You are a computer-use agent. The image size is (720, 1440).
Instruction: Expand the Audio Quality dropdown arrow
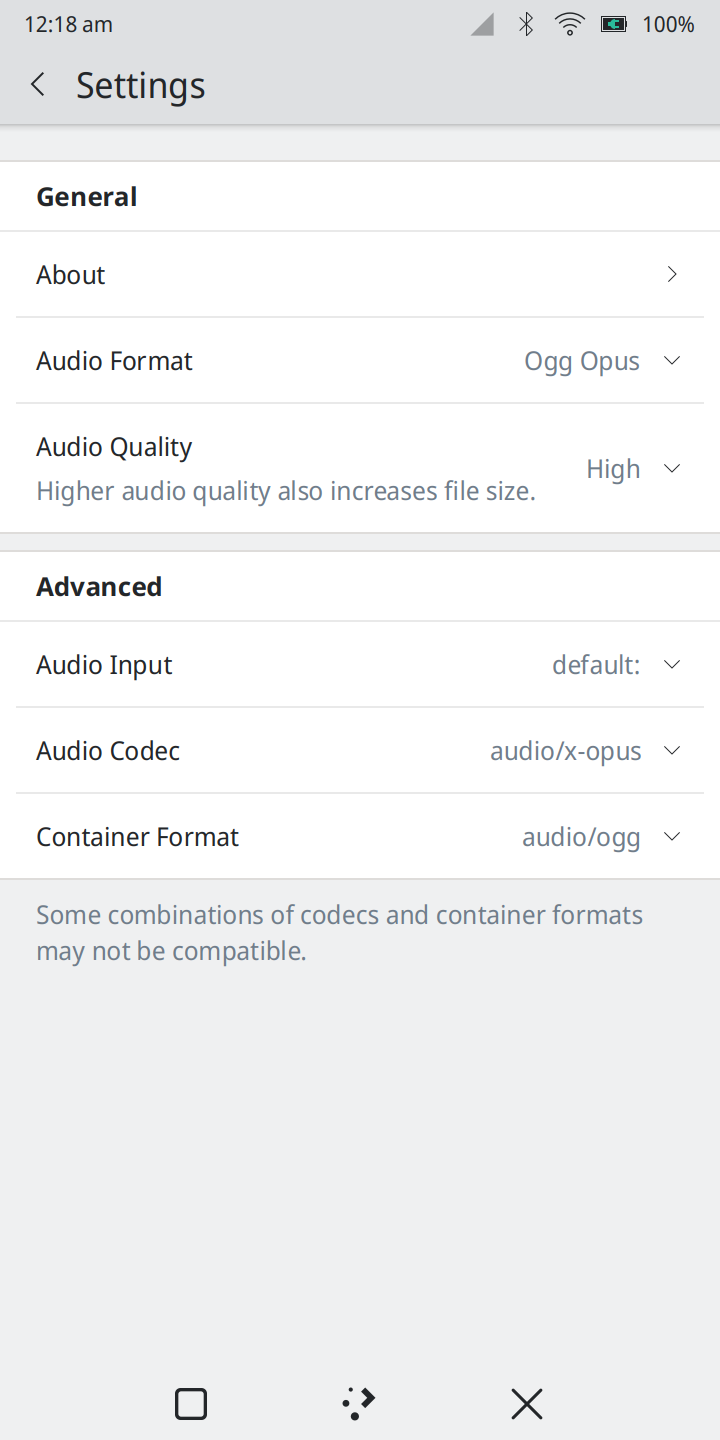[672, 469]
